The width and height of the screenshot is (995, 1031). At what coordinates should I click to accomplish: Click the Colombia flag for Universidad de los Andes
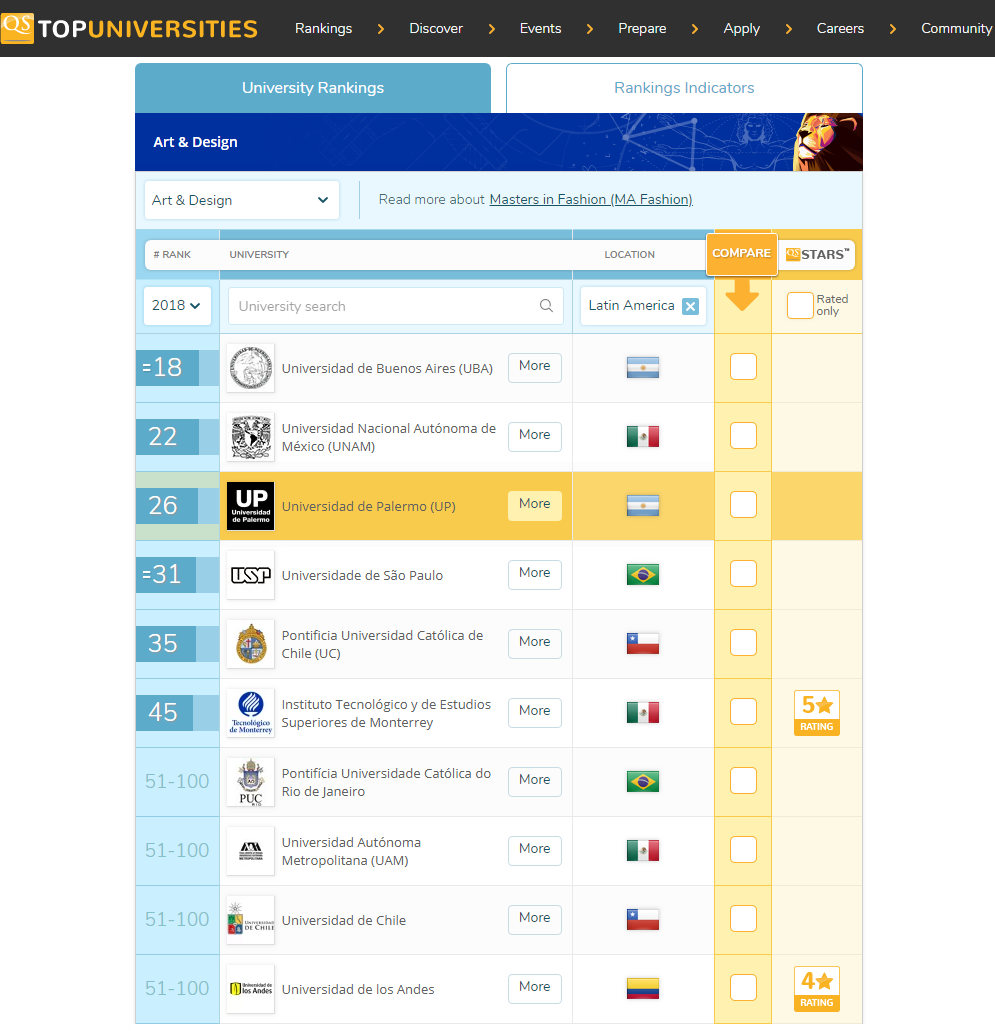643,989
